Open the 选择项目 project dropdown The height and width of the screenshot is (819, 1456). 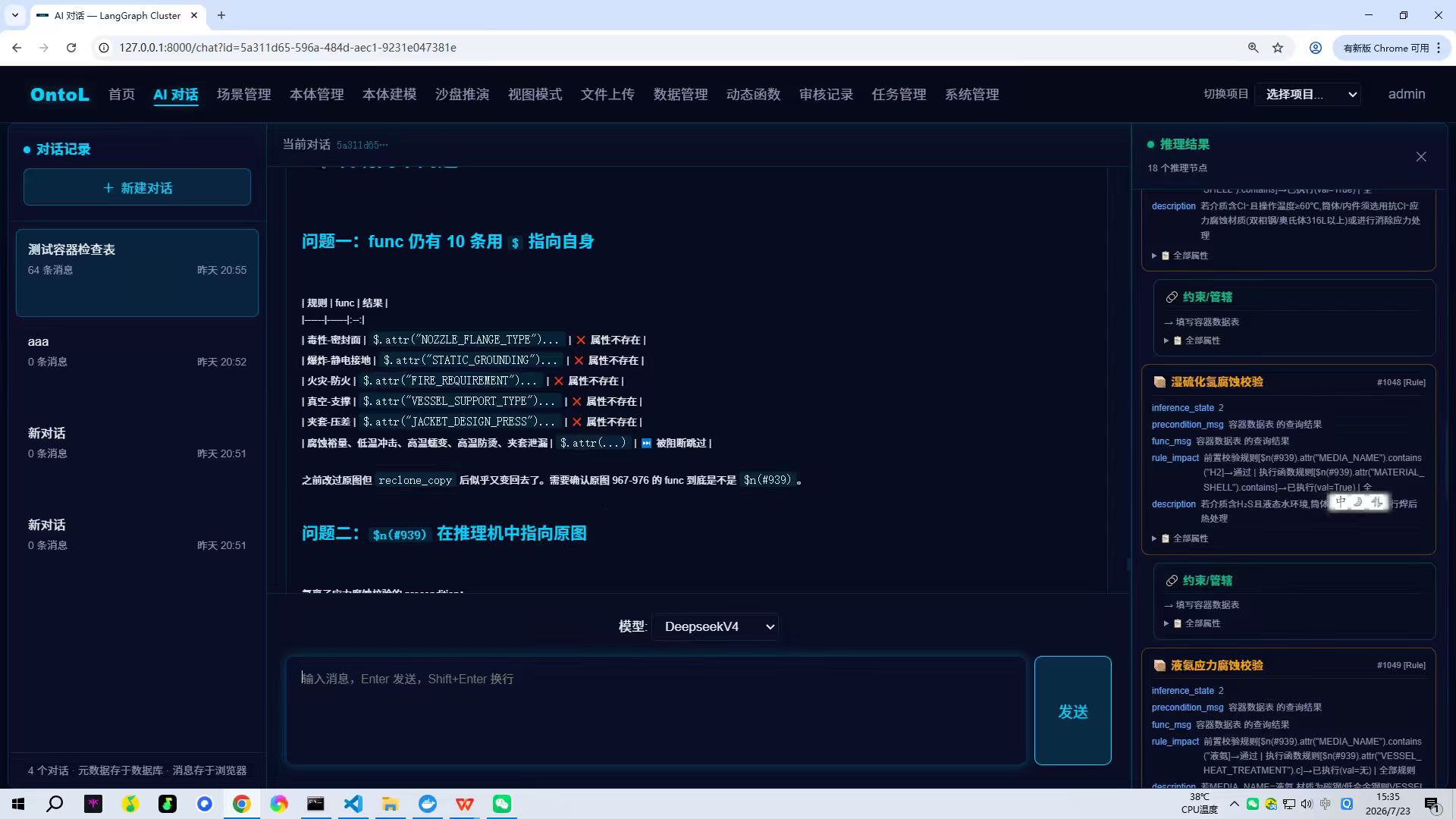(x=1308, y=94)
